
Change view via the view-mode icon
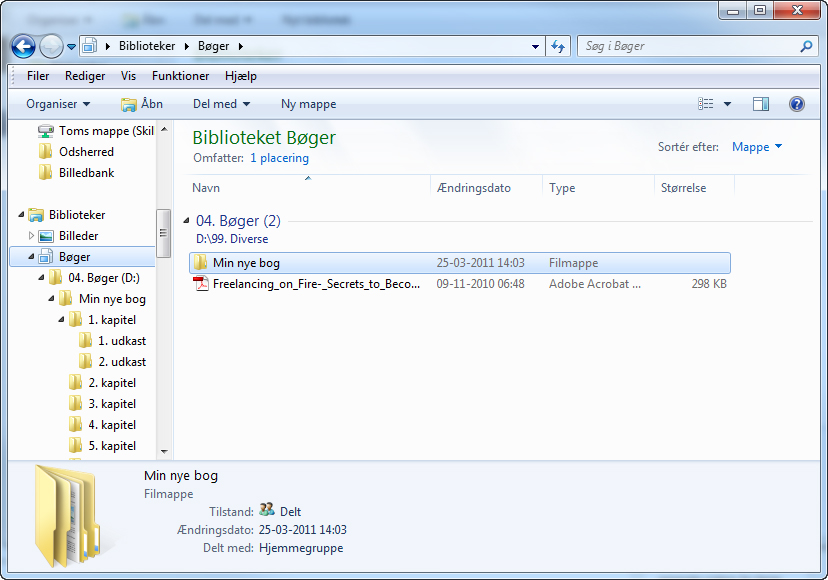point(705,104)
